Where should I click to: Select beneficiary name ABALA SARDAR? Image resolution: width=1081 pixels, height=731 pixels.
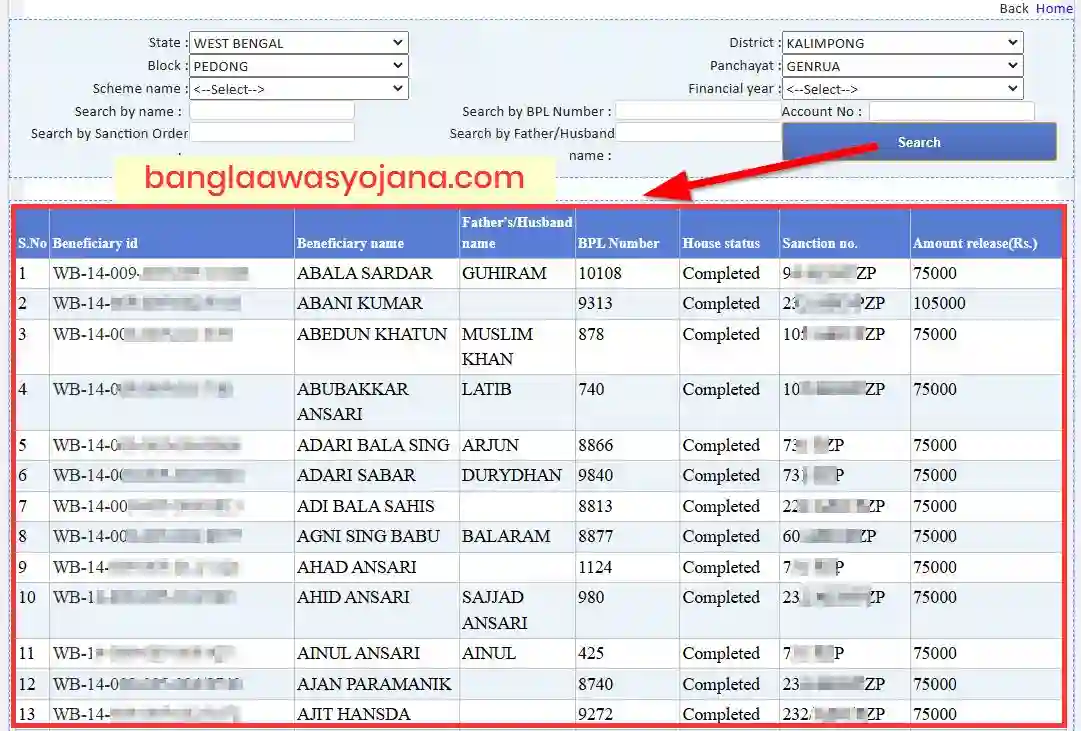[x=365, y=273]
